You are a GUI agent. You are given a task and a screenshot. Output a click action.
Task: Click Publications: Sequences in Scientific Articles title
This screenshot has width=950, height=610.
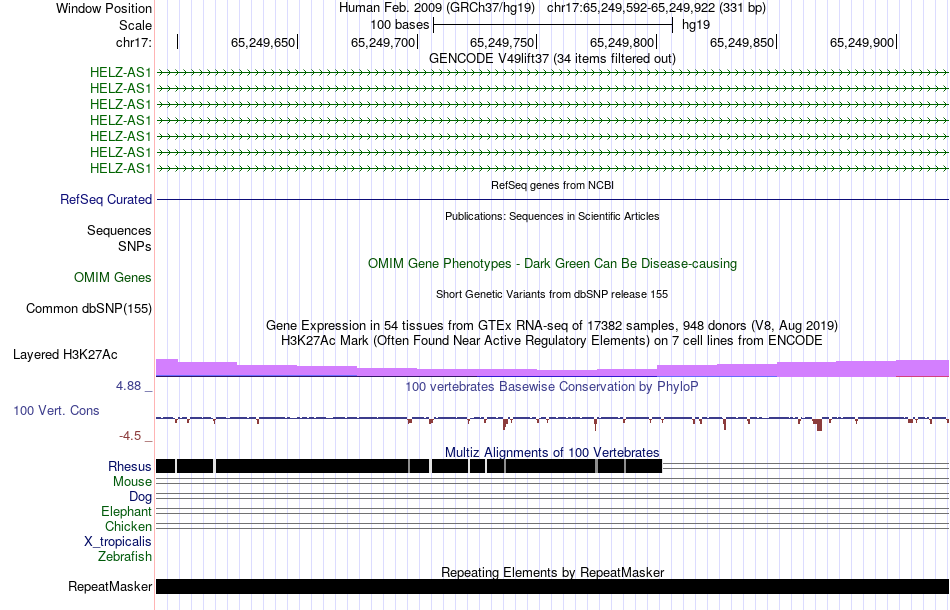[x=552, y=216]
